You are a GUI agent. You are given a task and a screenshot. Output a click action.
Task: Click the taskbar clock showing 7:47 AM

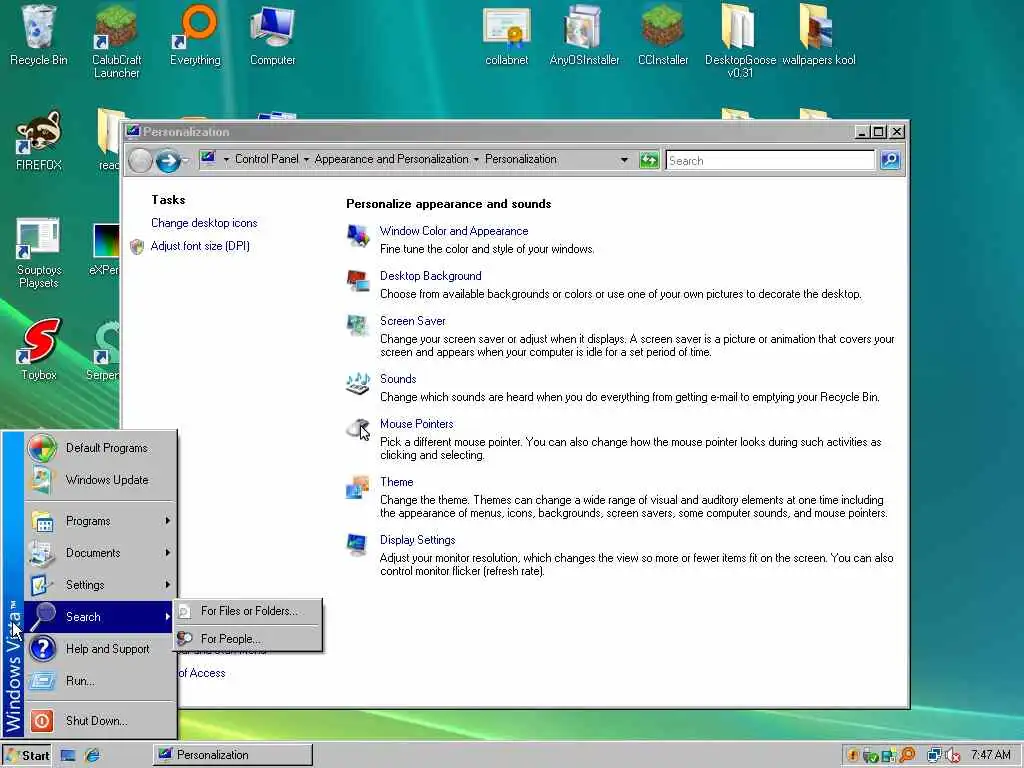991,755
